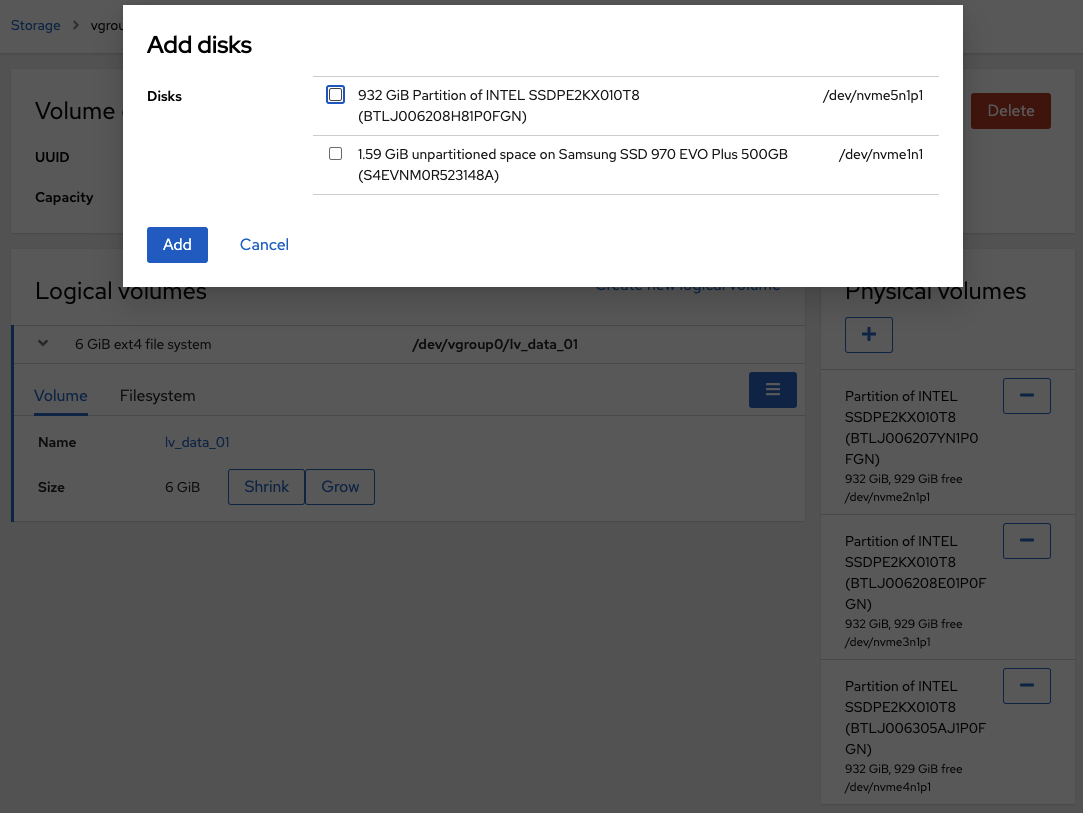Open the hamburger menu for lv_data_01

(772, 390)
